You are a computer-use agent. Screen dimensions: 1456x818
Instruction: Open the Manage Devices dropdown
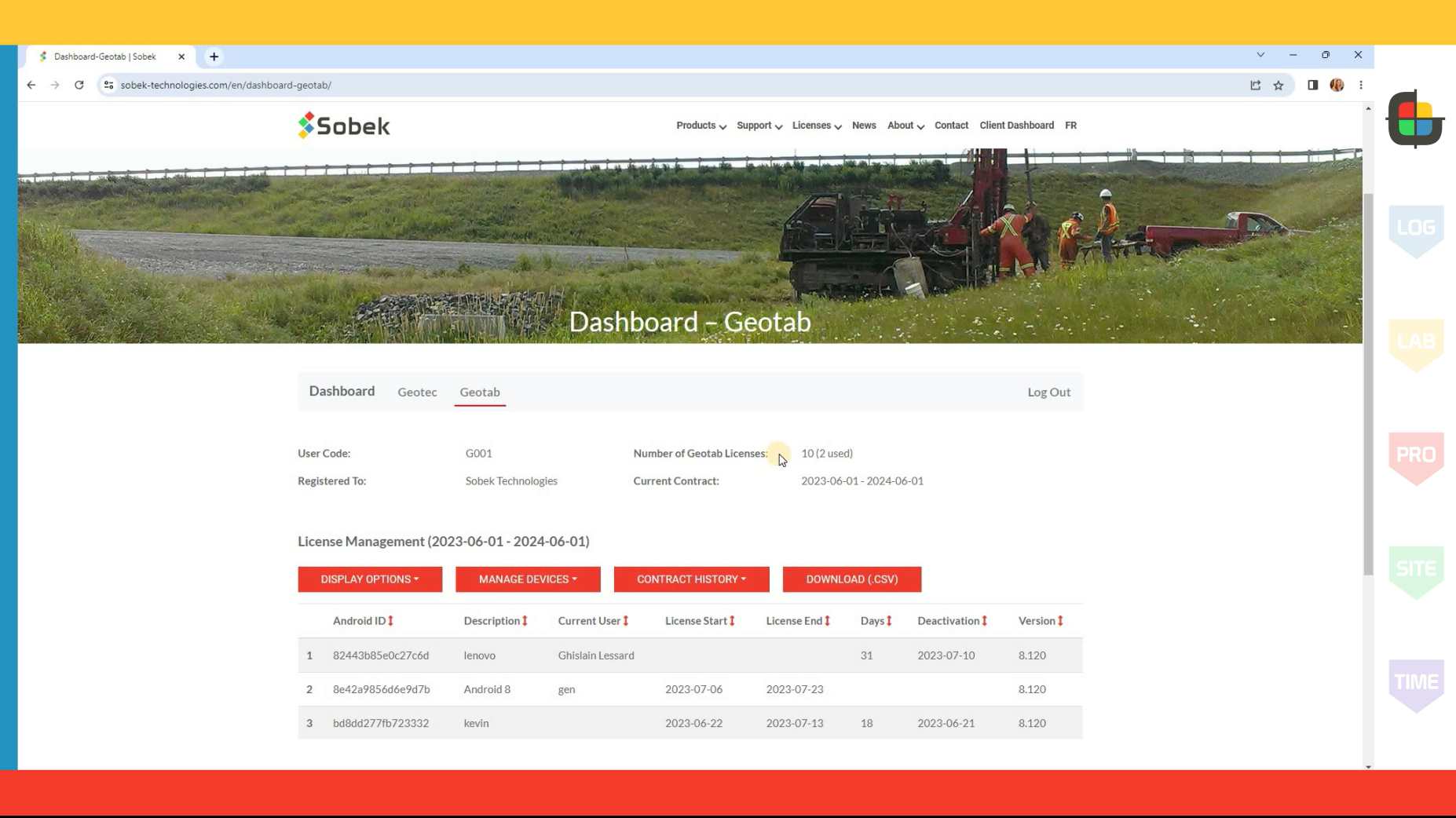click(528, 579)
